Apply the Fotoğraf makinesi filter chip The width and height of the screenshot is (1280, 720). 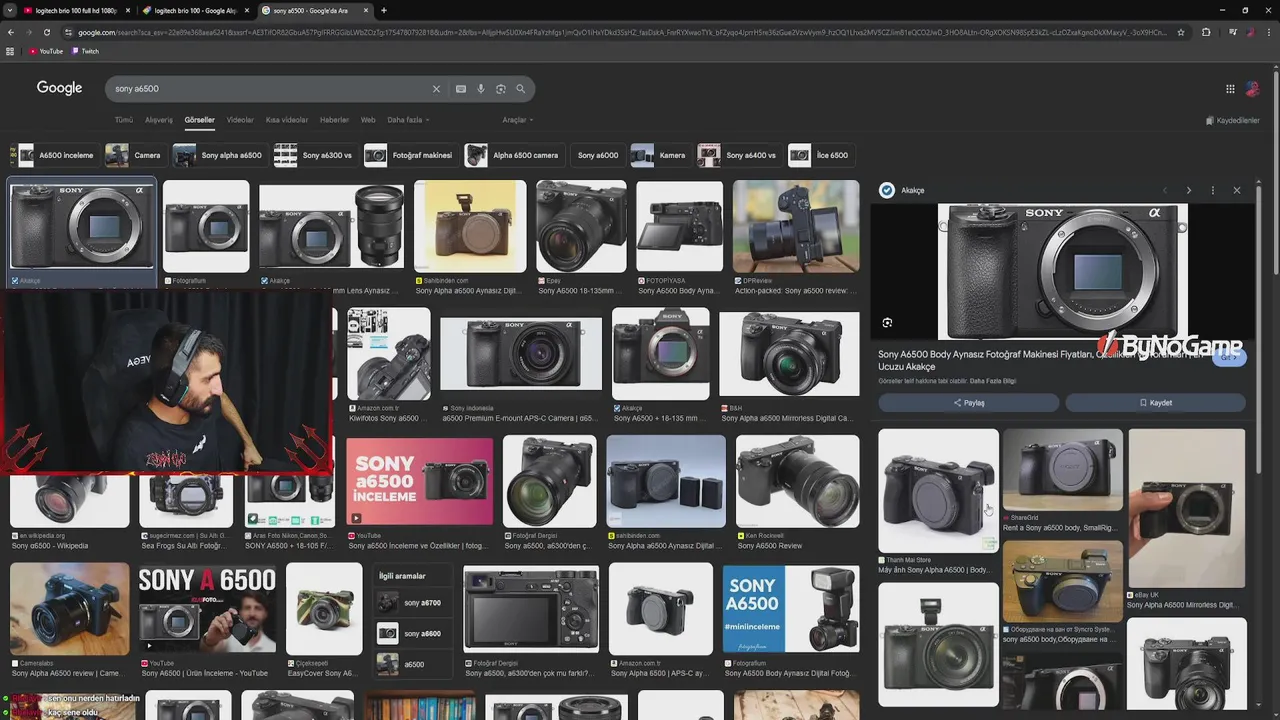411,155
